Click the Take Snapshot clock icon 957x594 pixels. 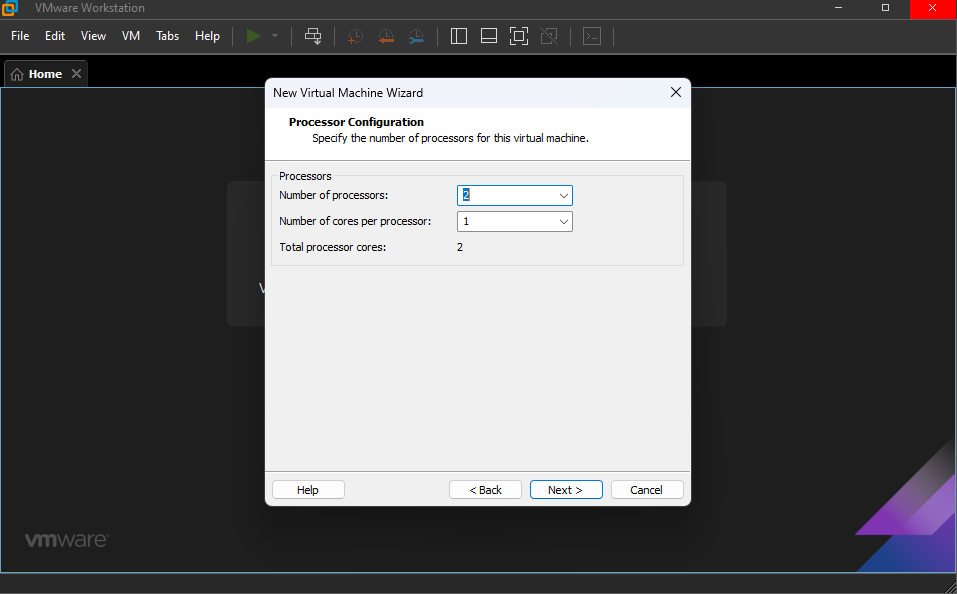click(355, 36)
